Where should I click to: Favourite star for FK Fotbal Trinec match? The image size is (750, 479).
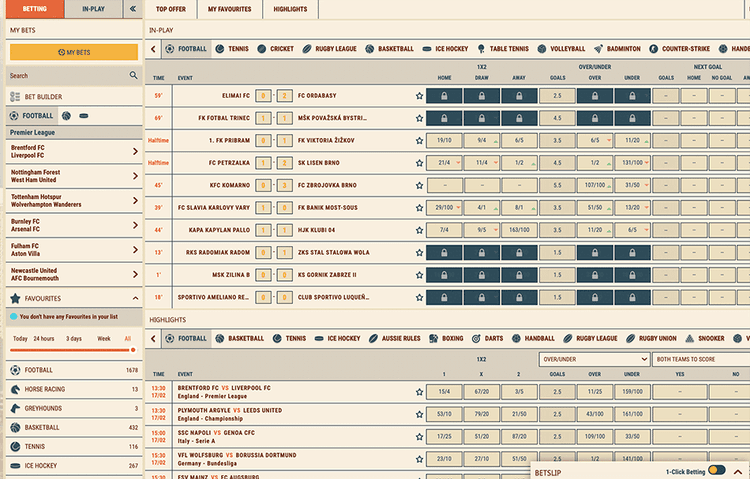click(x=419, y=118)
